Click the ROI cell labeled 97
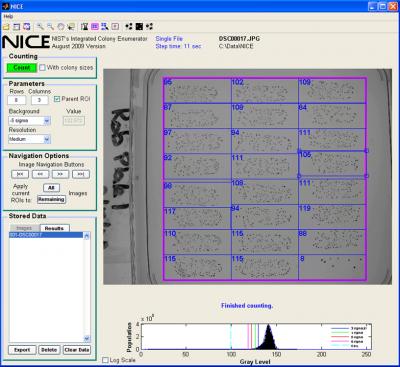The height and width of the screenshot is (367, 400). 197,141
